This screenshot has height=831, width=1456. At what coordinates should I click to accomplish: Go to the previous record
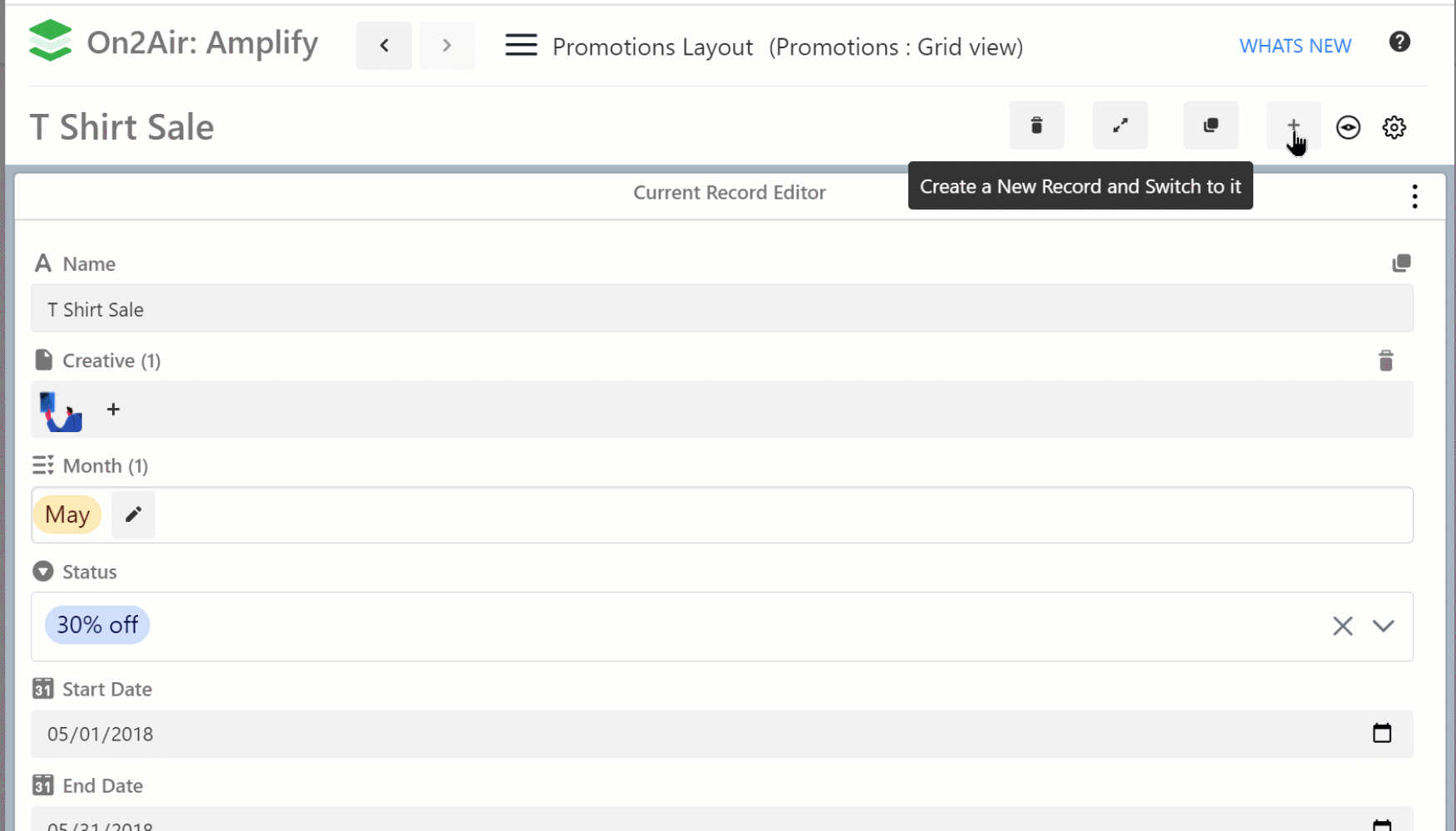pos(384,46)
